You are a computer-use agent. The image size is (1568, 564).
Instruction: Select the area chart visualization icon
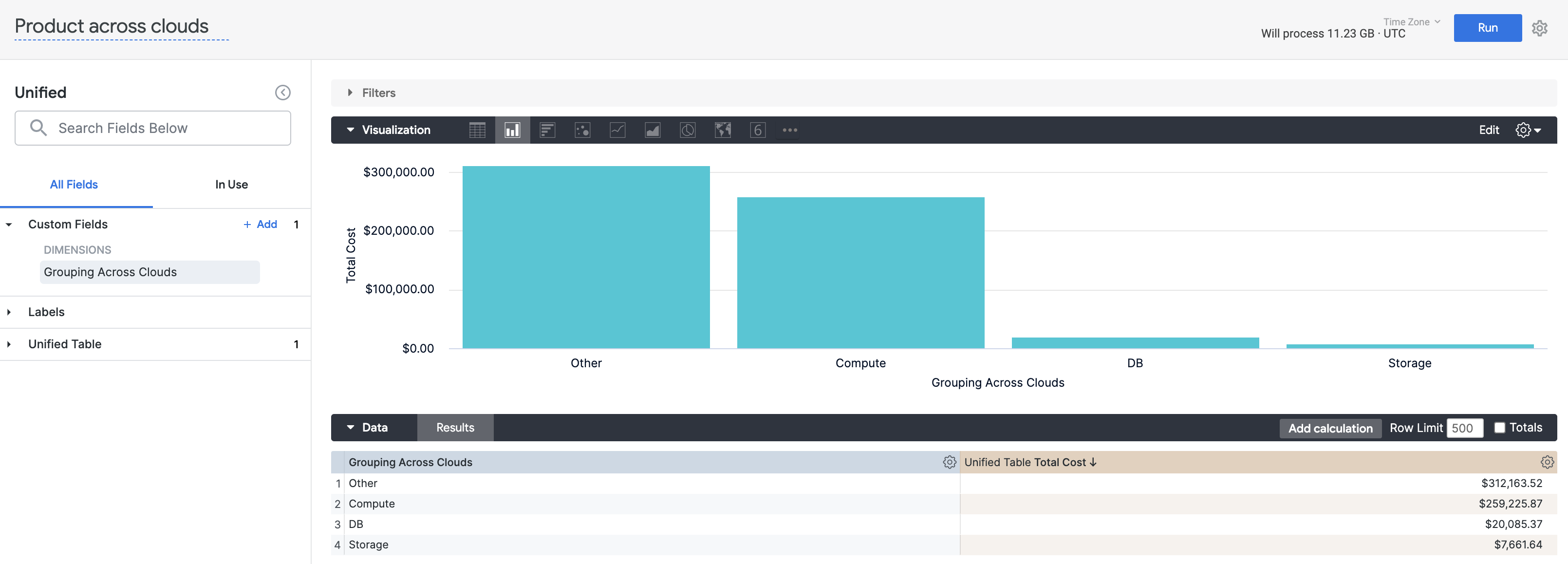[x=653, y=130]
